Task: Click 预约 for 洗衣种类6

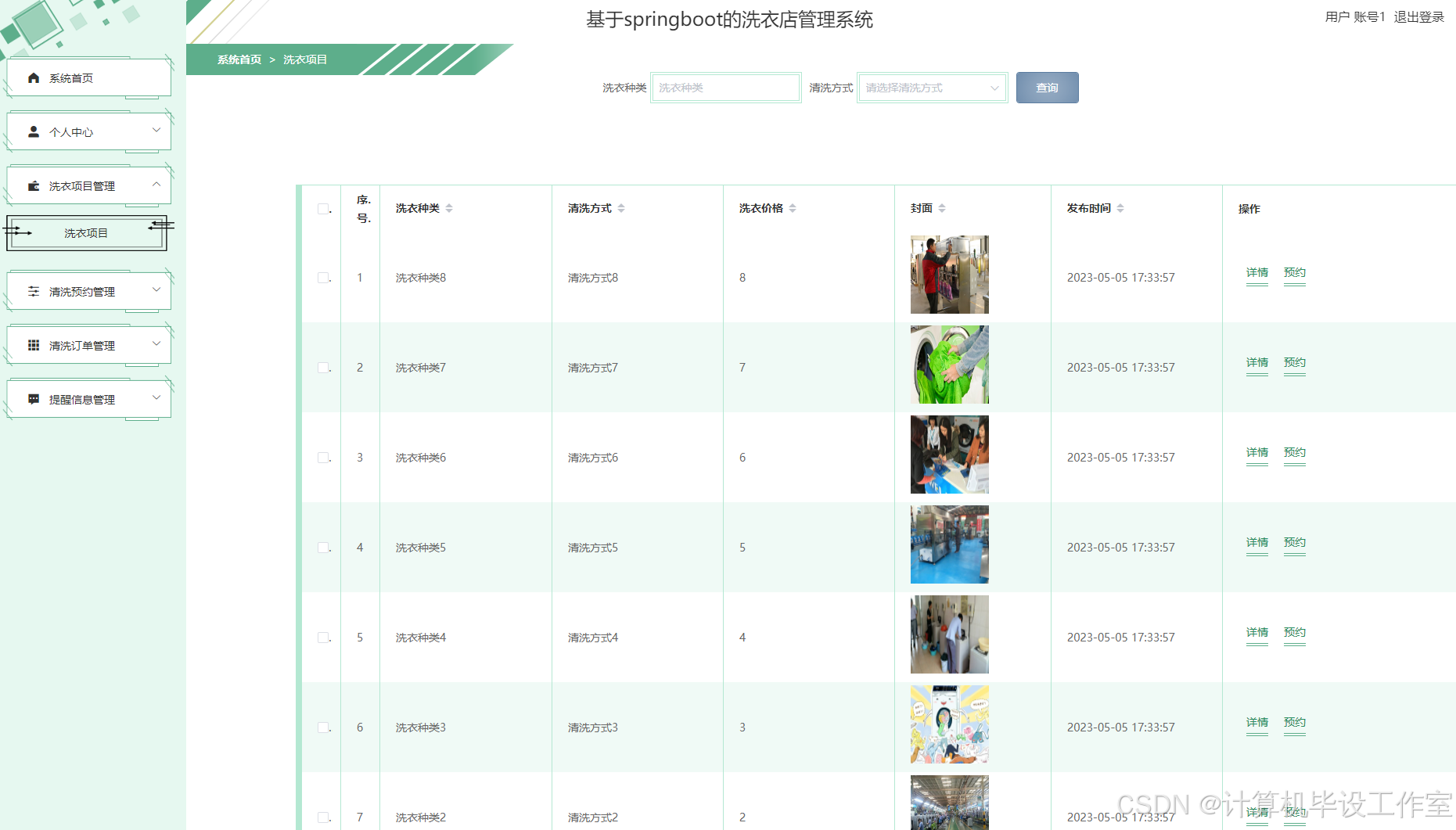Action: (1295, 453)
